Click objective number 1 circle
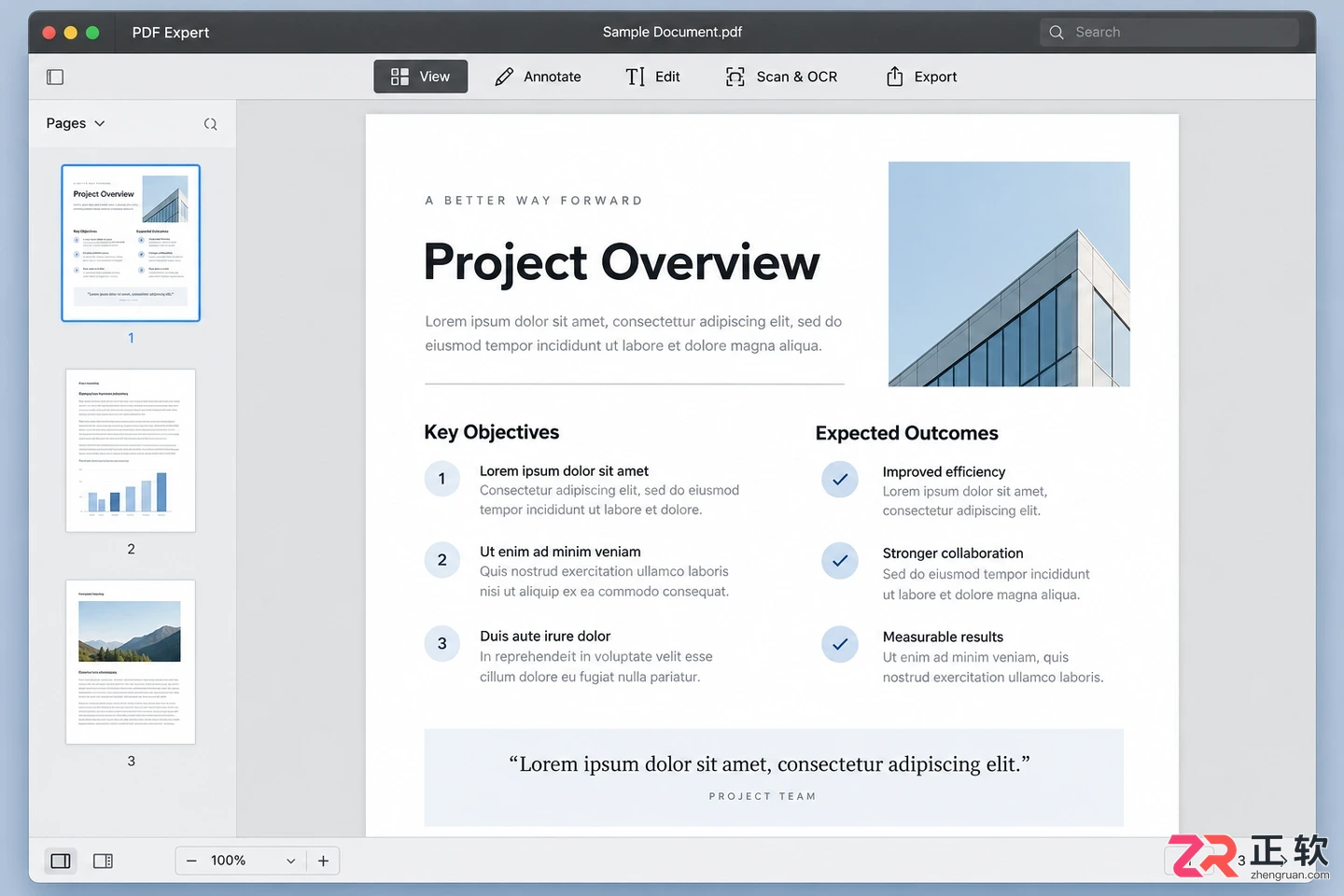This screenshot has height=896, width=1344. point(442,479)
